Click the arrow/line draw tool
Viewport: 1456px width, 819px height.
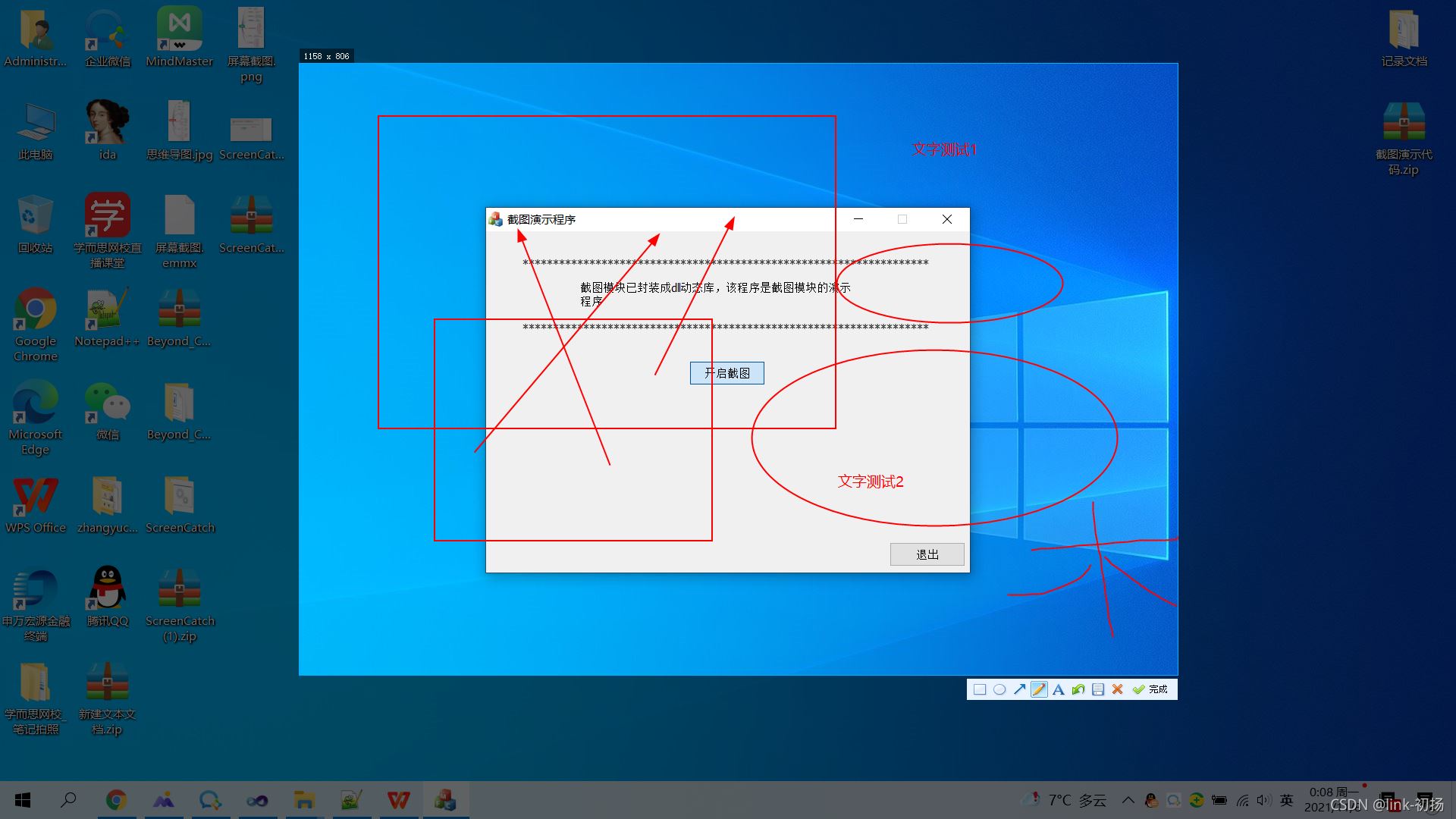[1020, 689]
